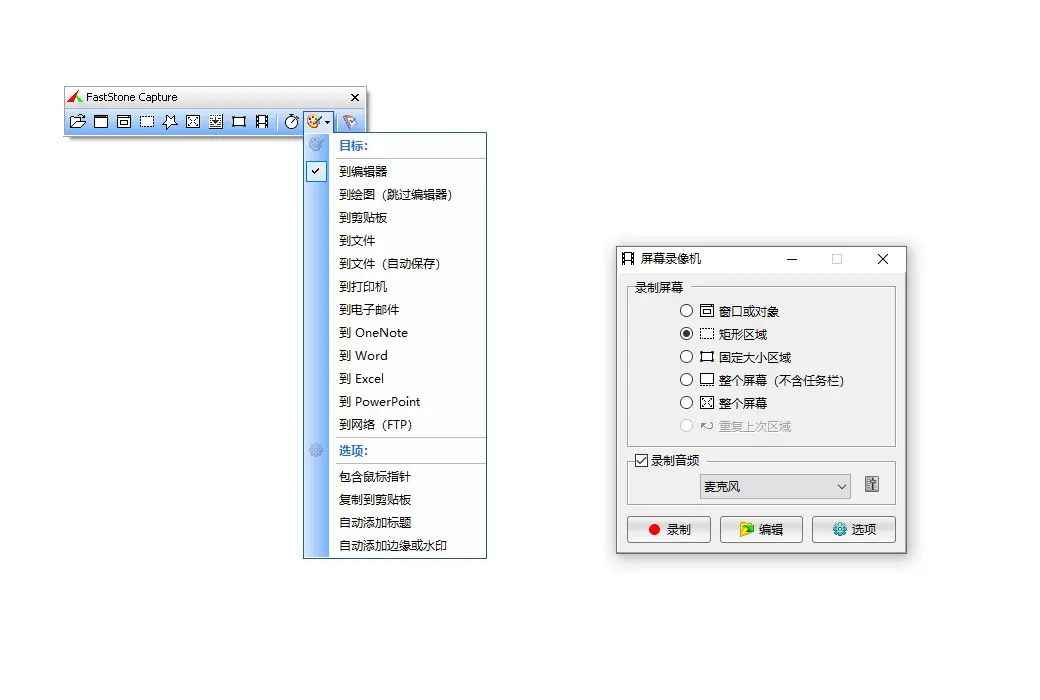The width and height of the screenshot is (1040, 700).
Task: Capture fixed-size region tool
Action: point(239,121)
